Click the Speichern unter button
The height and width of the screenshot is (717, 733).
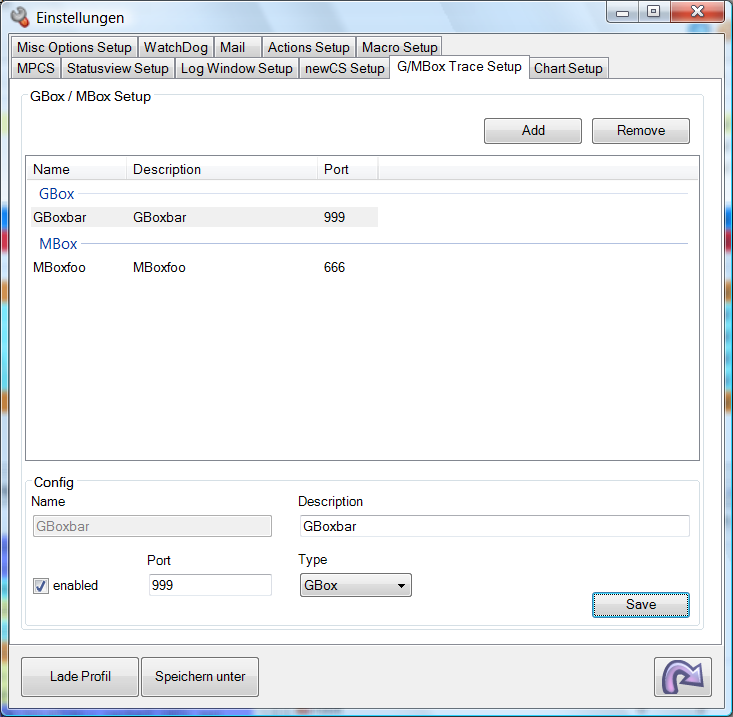[200, 677]
